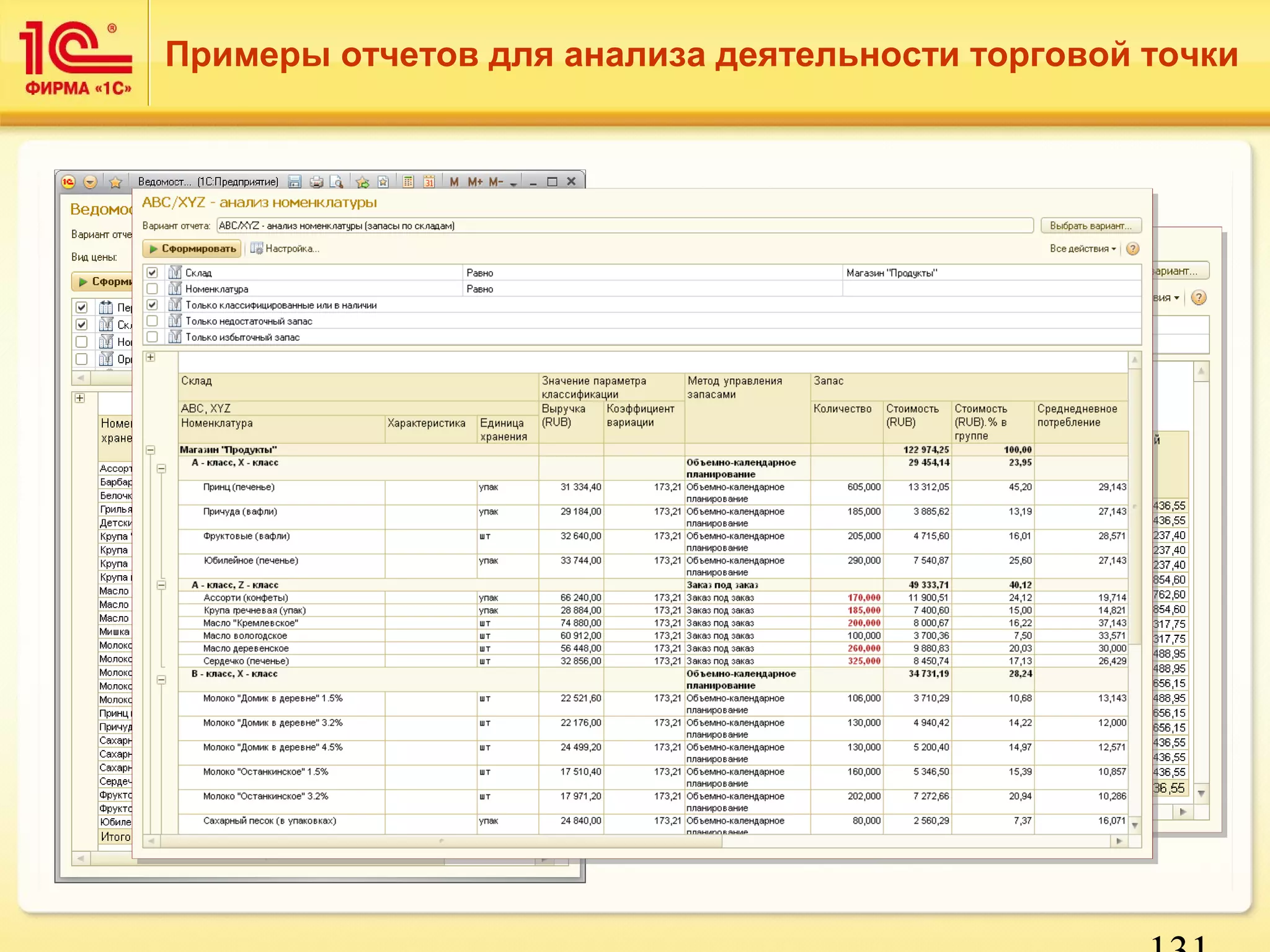Click the help icon in right background window
Viewport: 1270px width, 952px height.
pos(1199,298)
